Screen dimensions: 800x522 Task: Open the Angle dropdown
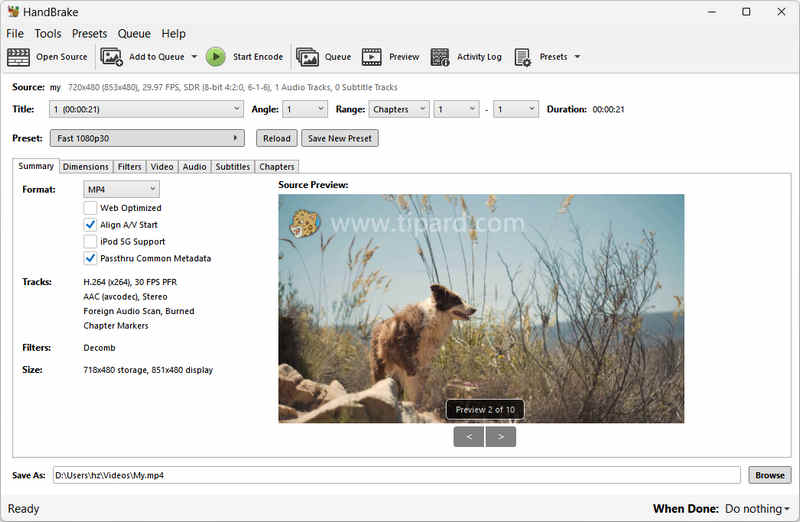coord(305,109)
